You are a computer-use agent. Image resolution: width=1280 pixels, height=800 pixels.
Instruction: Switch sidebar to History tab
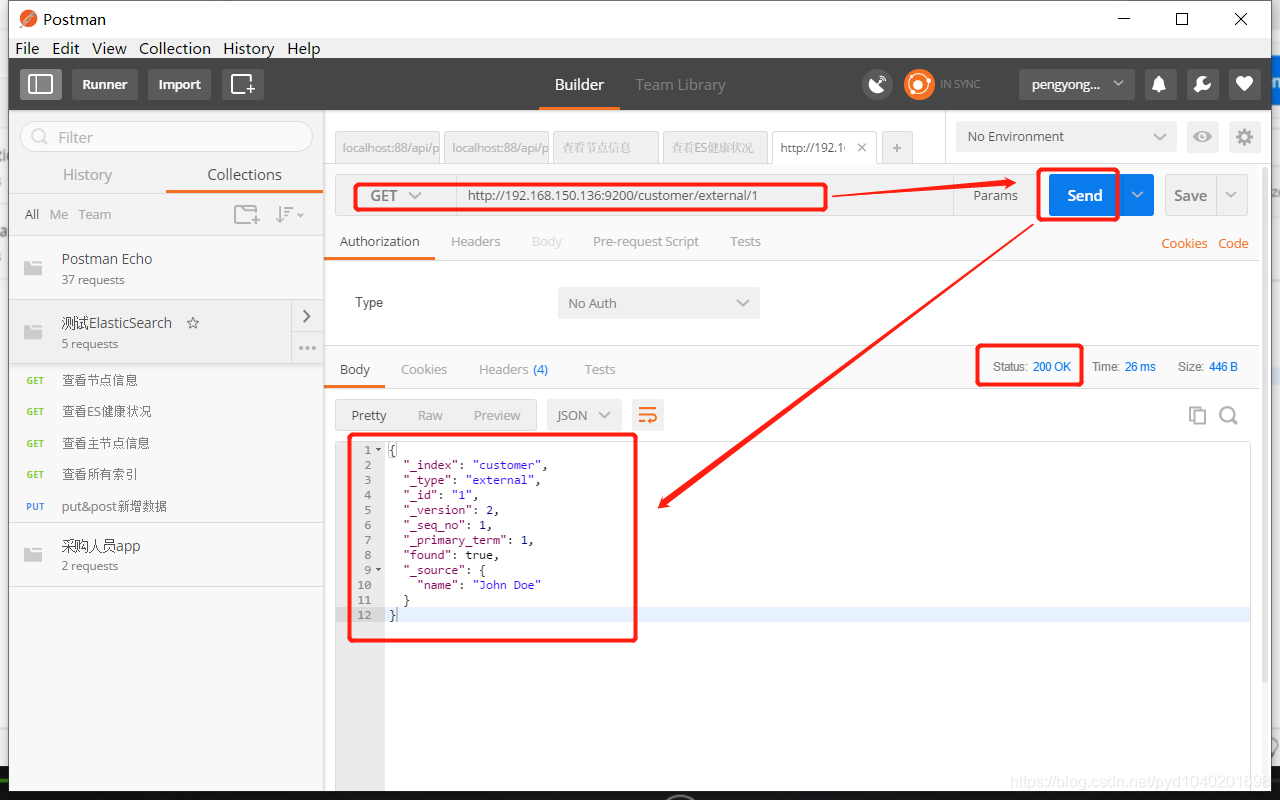click(87, 174)
